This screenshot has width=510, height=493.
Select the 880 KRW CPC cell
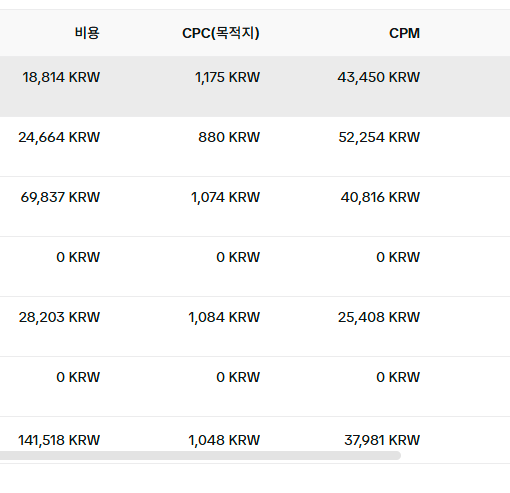[229, 137]
